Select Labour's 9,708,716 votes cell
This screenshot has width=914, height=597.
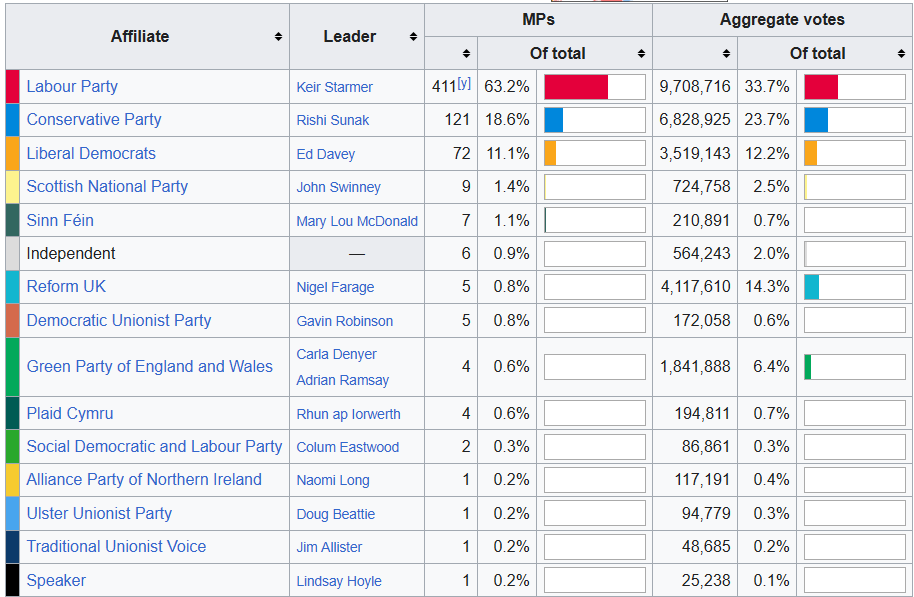pyautogui.click(x=695, y=86)
